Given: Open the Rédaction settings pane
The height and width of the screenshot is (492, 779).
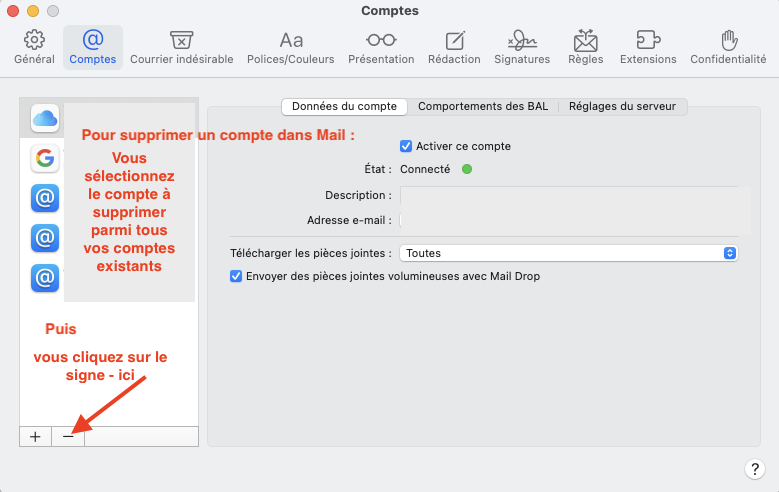Looking at the screenshot, I should (454, 47).
